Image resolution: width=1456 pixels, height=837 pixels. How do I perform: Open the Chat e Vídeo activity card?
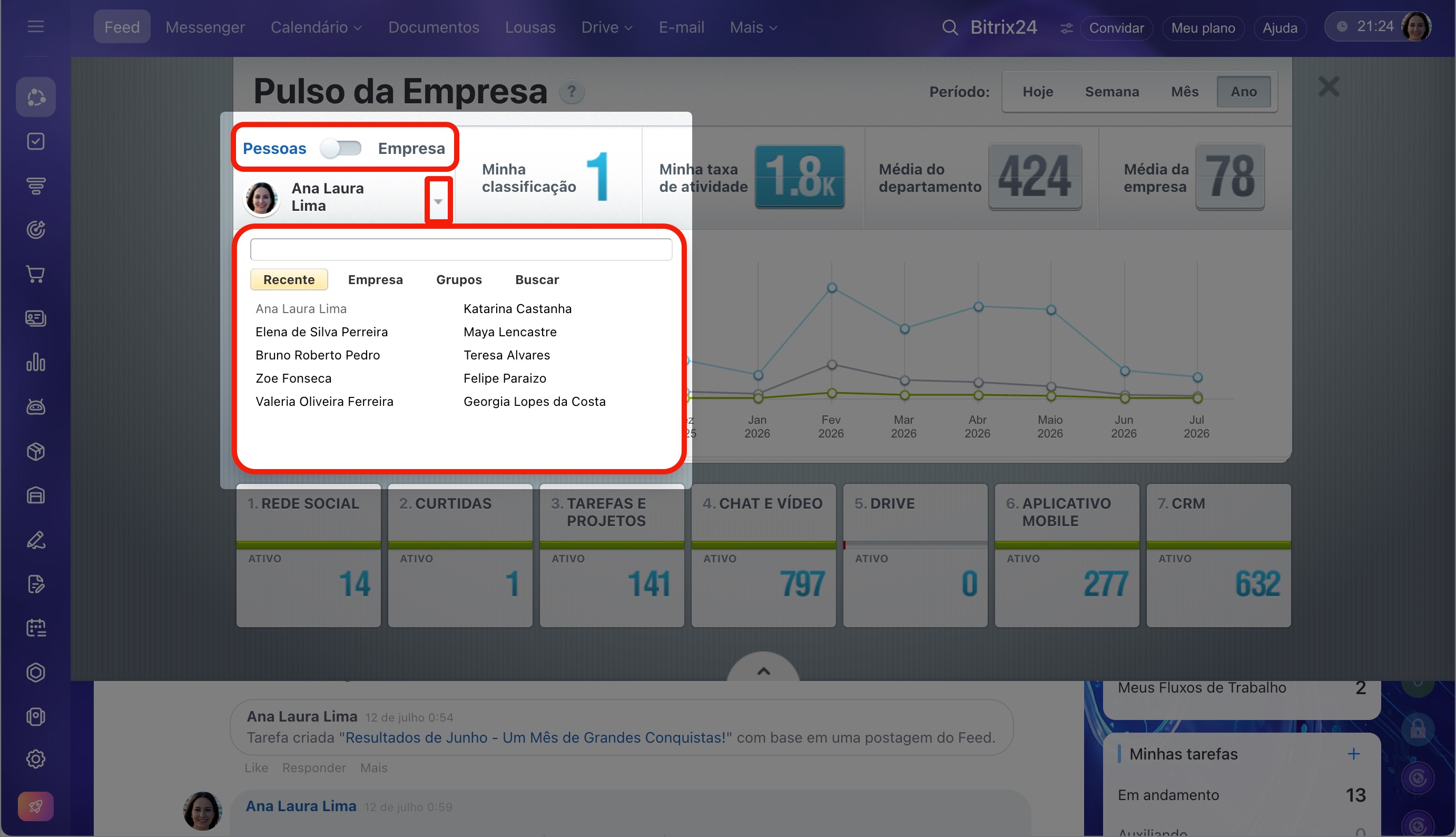tap(763, 556)
